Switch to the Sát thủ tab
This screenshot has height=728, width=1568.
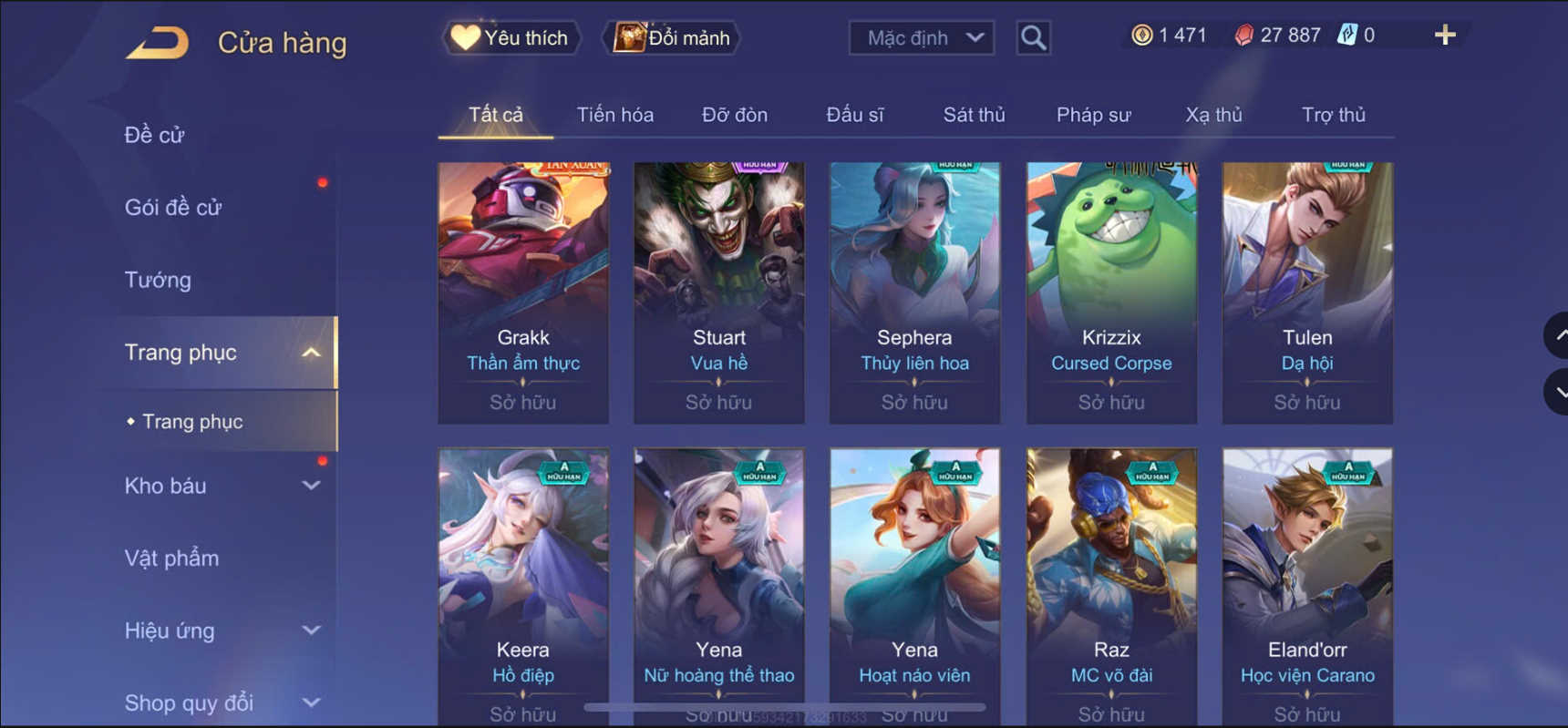pyautogui.click(x=974, y=115)
